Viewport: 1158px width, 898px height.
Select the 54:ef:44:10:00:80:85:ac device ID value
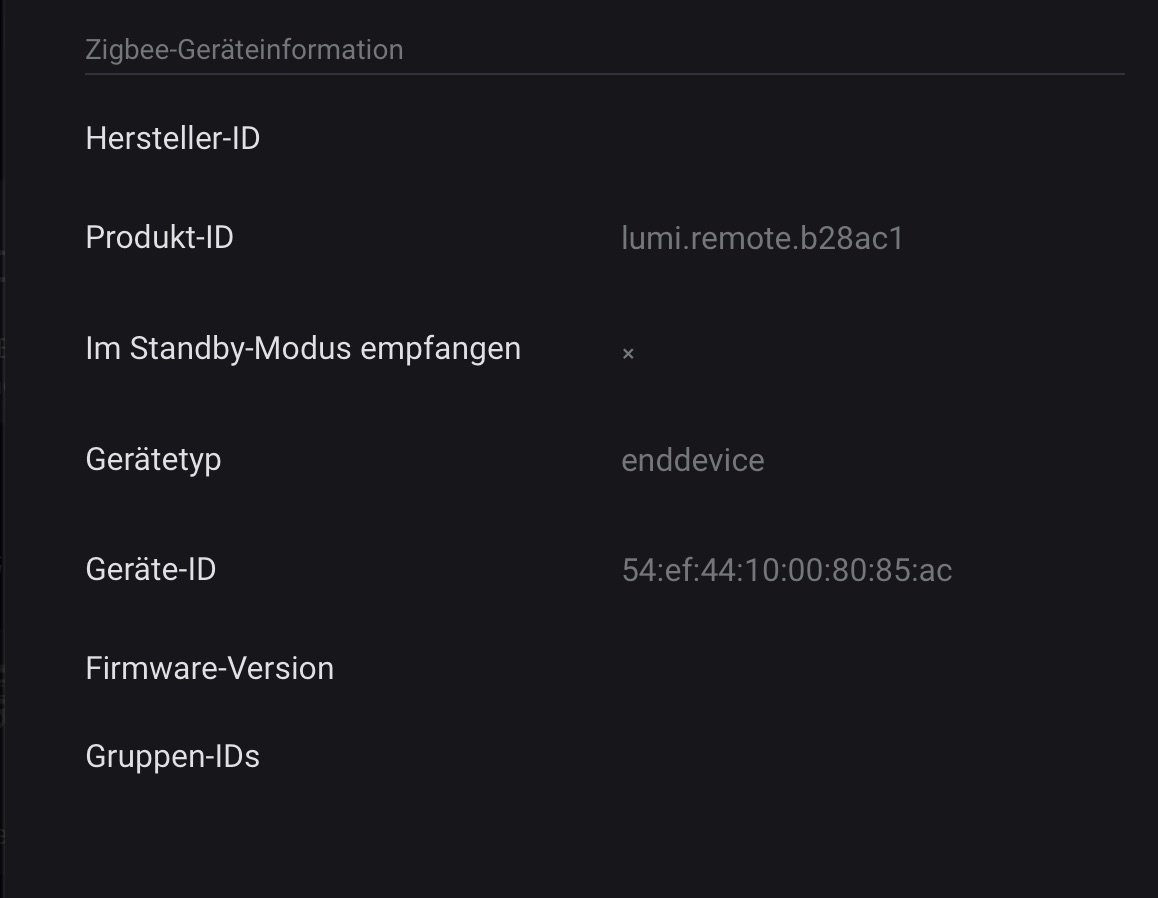(786, 570)
